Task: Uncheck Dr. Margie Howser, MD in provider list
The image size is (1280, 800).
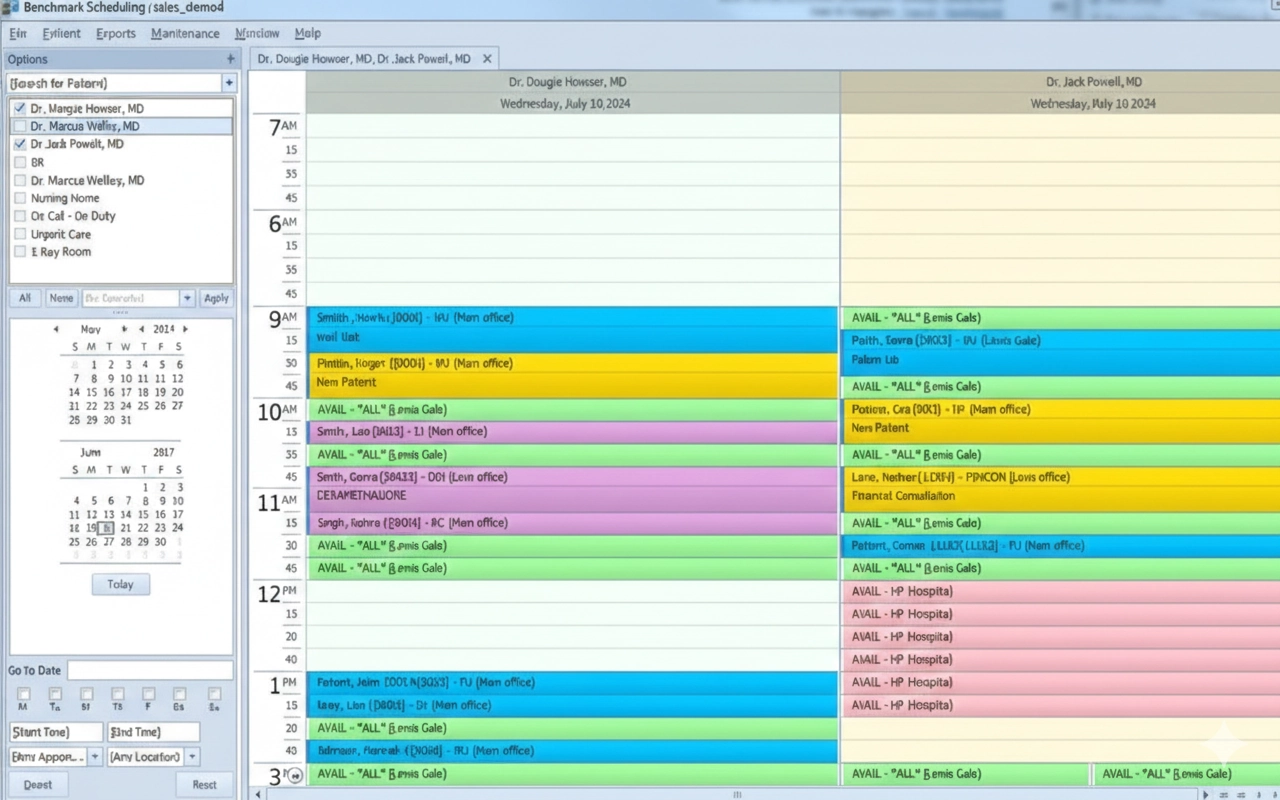Action: 21,108
